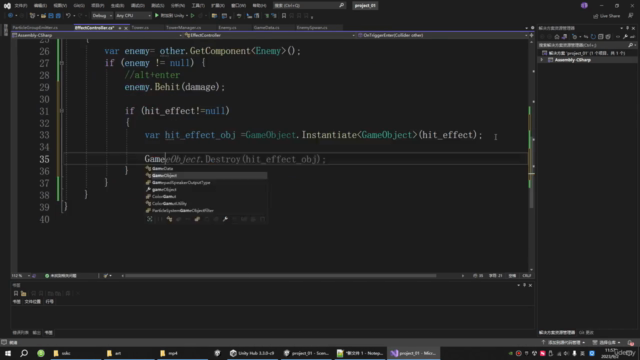Image resolution: width=640 pixels, height=360 pixels.
Task: Open the Live Share feedback icon
Action: [631, 16]
